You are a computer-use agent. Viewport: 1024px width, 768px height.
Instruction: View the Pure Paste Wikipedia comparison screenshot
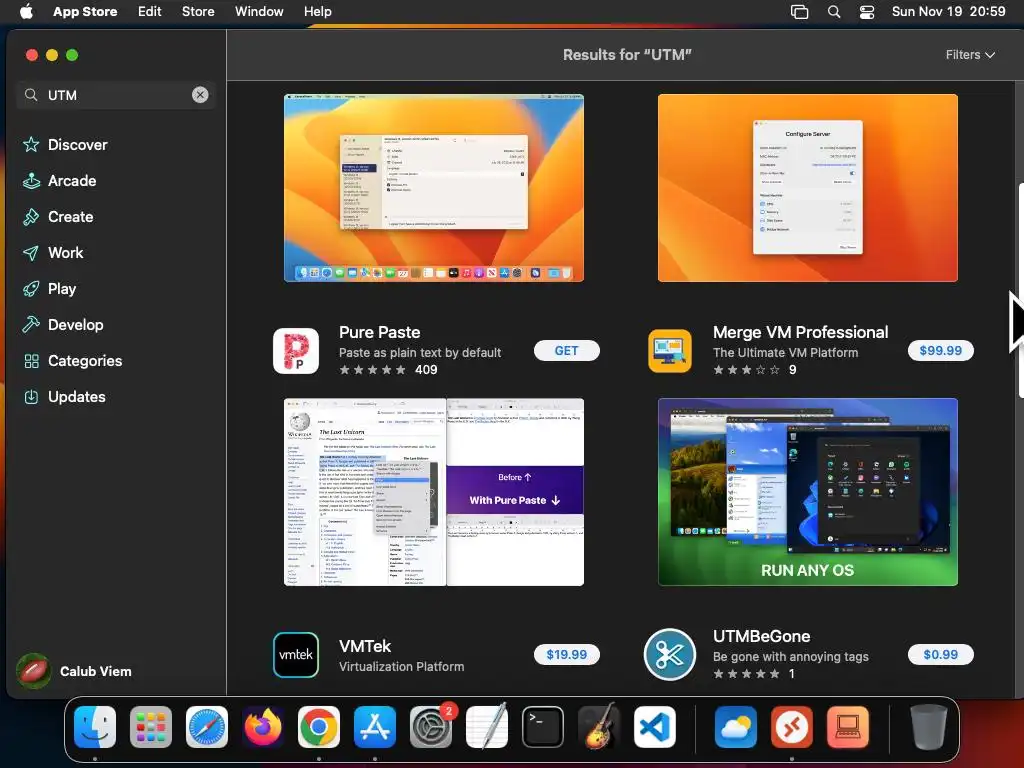(x=434, y=492)
